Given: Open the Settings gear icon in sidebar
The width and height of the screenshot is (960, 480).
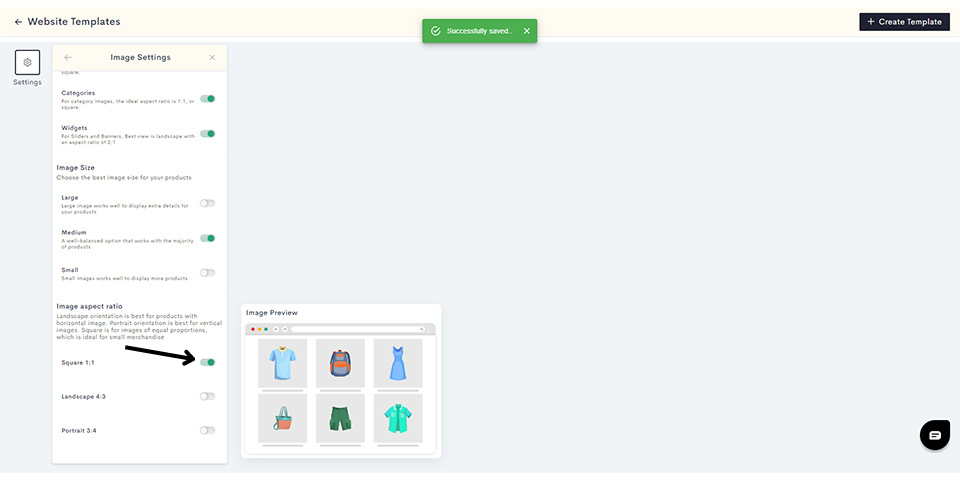Looking at the screenshot, I should click(28, 62).
